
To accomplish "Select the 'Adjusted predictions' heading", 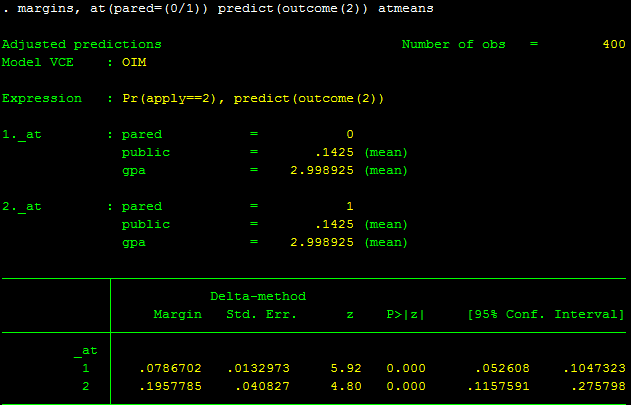I will 81,45.
